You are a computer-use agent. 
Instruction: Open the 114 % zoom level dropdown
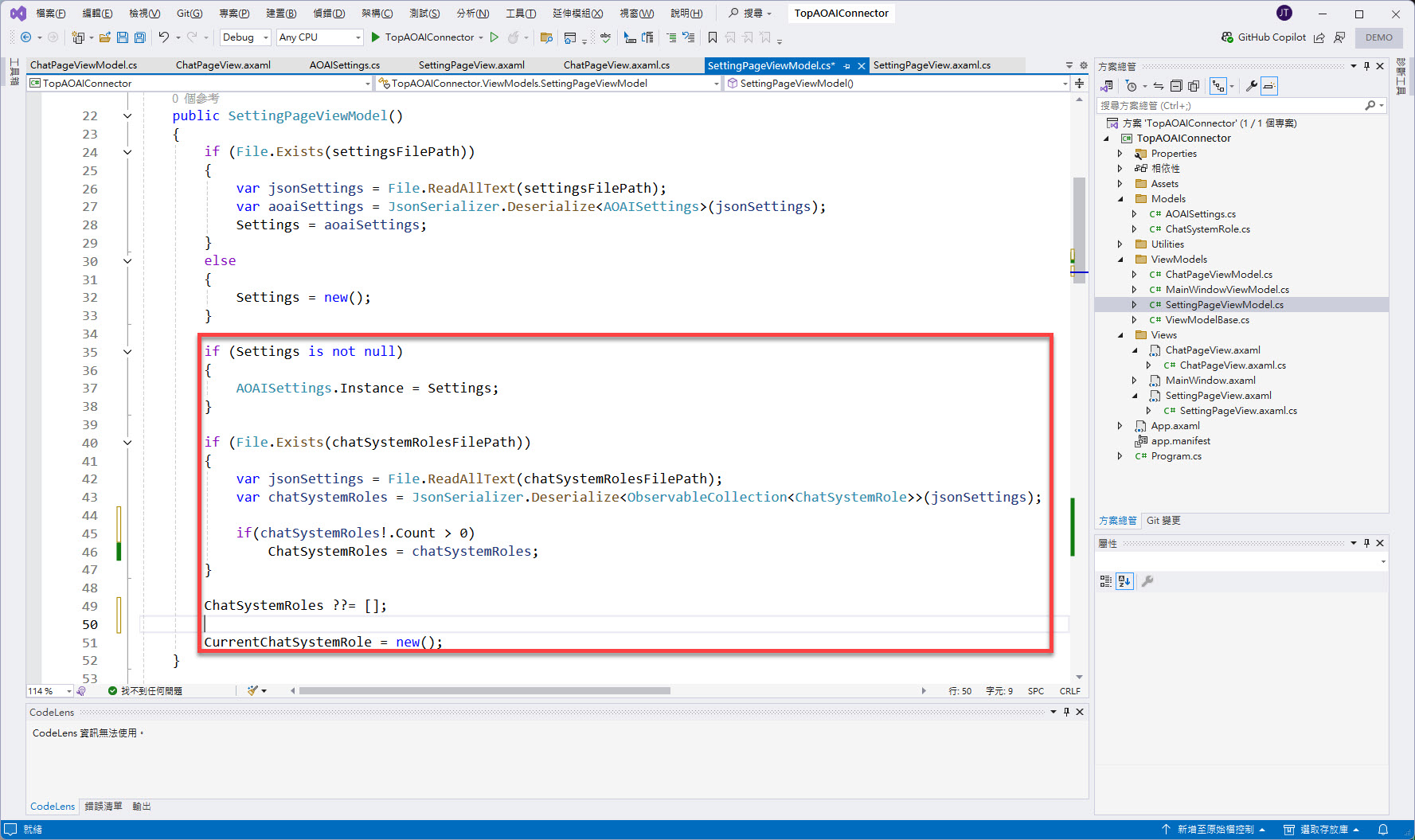pos(50,691)
